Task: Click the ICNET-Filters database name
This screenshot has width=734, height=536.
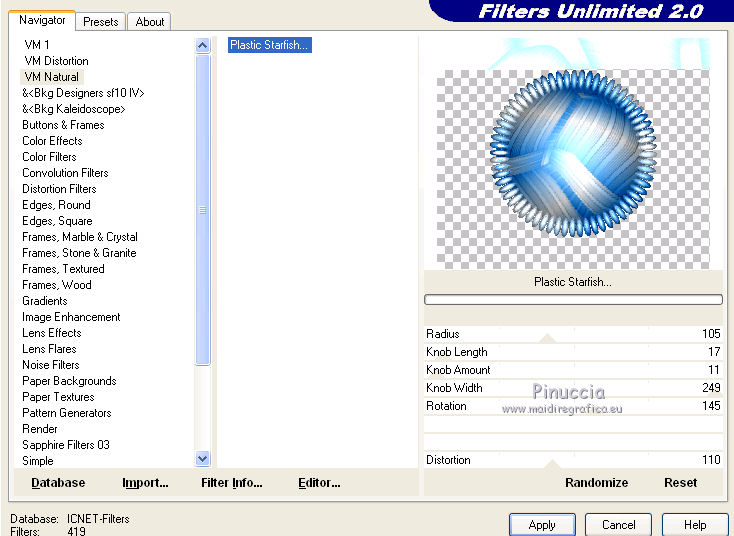Action: coord(98,519)
